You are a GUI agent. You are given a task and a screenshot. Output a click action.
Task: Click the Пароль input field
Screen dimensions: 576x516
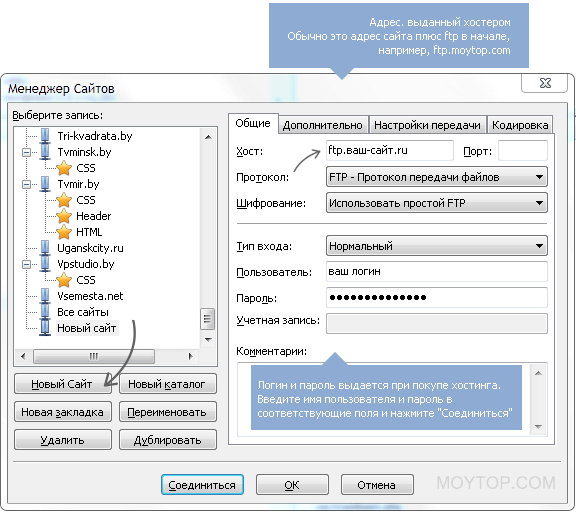point(437,297)
